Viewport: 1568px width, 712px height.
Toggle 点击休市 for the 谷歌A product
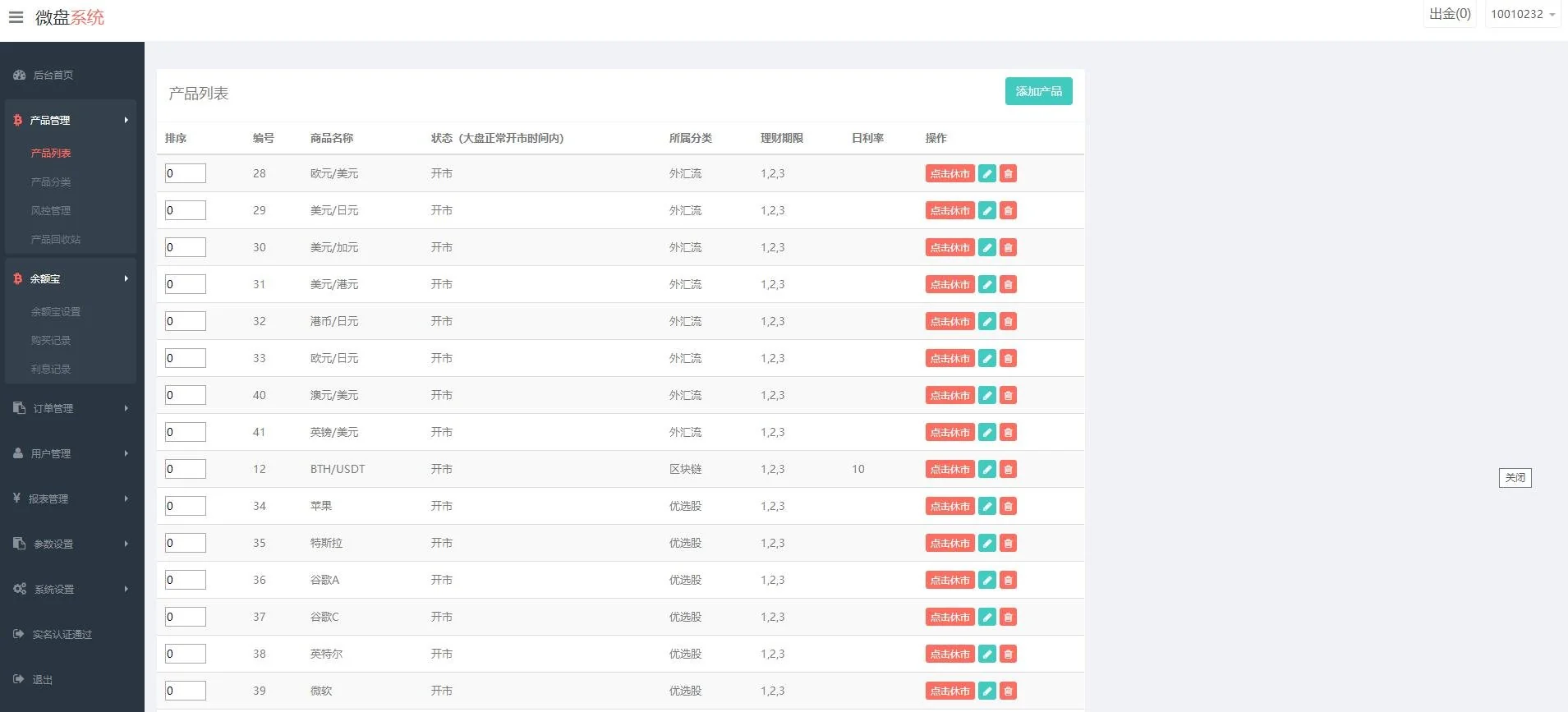pyautogui.click(x=950, y=580)
